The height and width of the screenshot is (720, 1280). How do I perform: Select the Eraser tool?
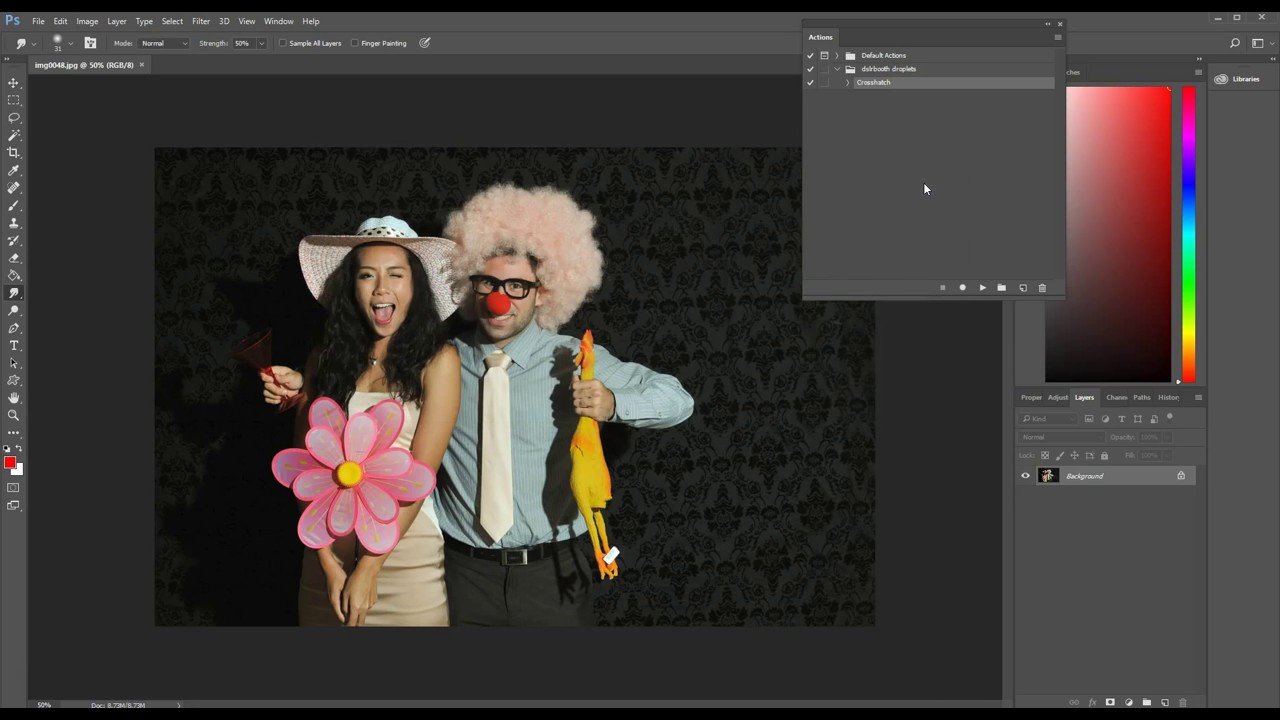pos(14,258)
